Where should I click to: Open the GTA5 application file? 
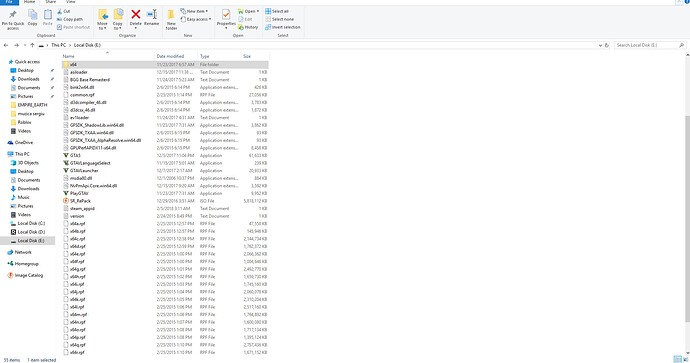tap(75, 155)
